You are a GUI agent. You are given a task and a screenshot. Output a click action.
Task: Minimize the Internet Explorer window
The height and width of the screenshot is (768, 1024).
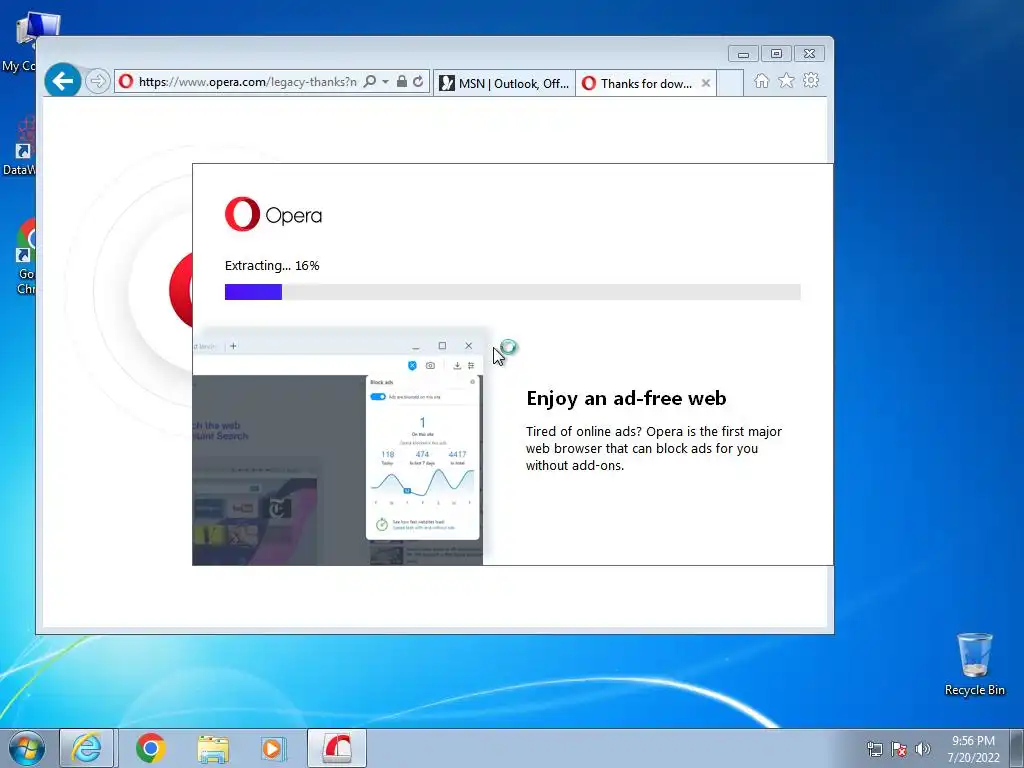pyautogui.click(x=743, y=54)
